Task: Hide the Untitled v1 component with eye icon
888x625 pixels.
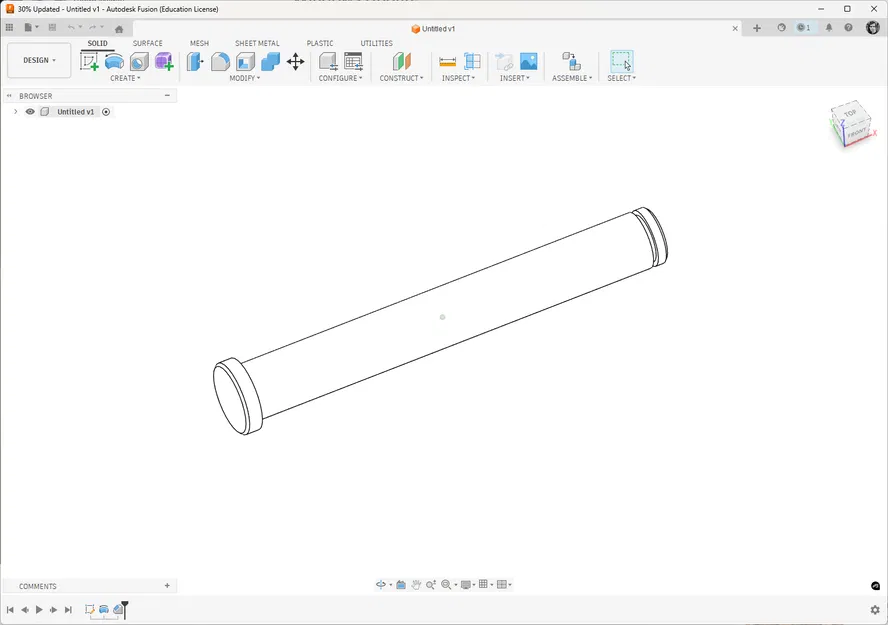Action: (30, 111)
